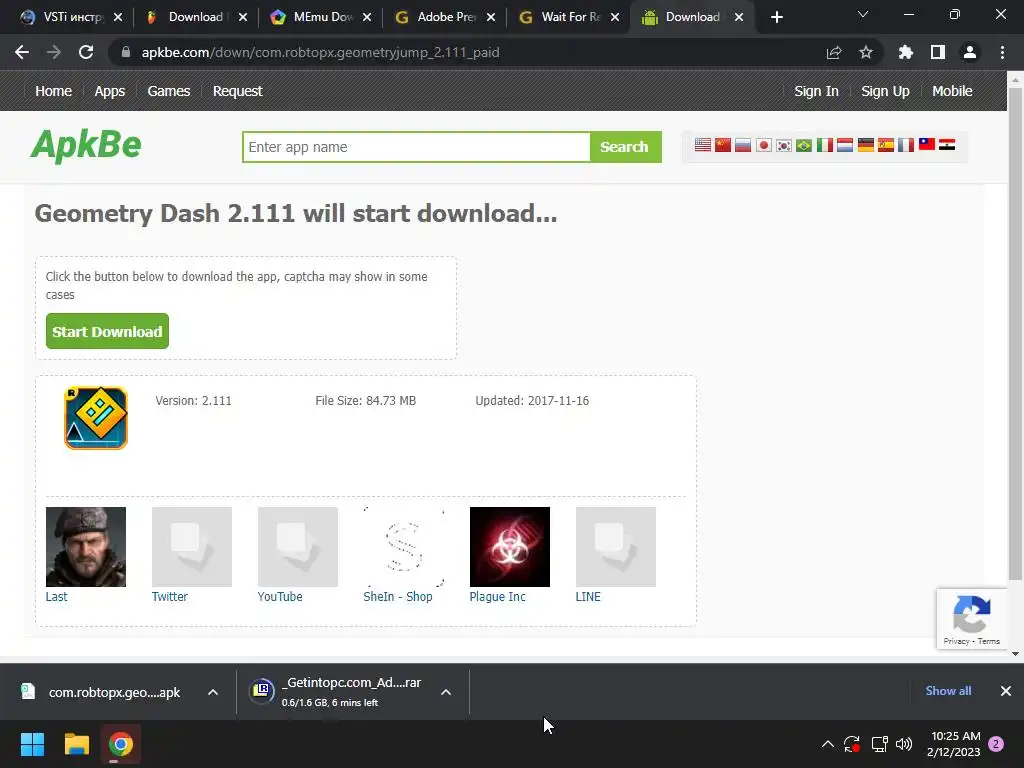The width and height of the screenshot is (1024, 768).
Task: Open the notification center badge
Action: click(996, 744)
